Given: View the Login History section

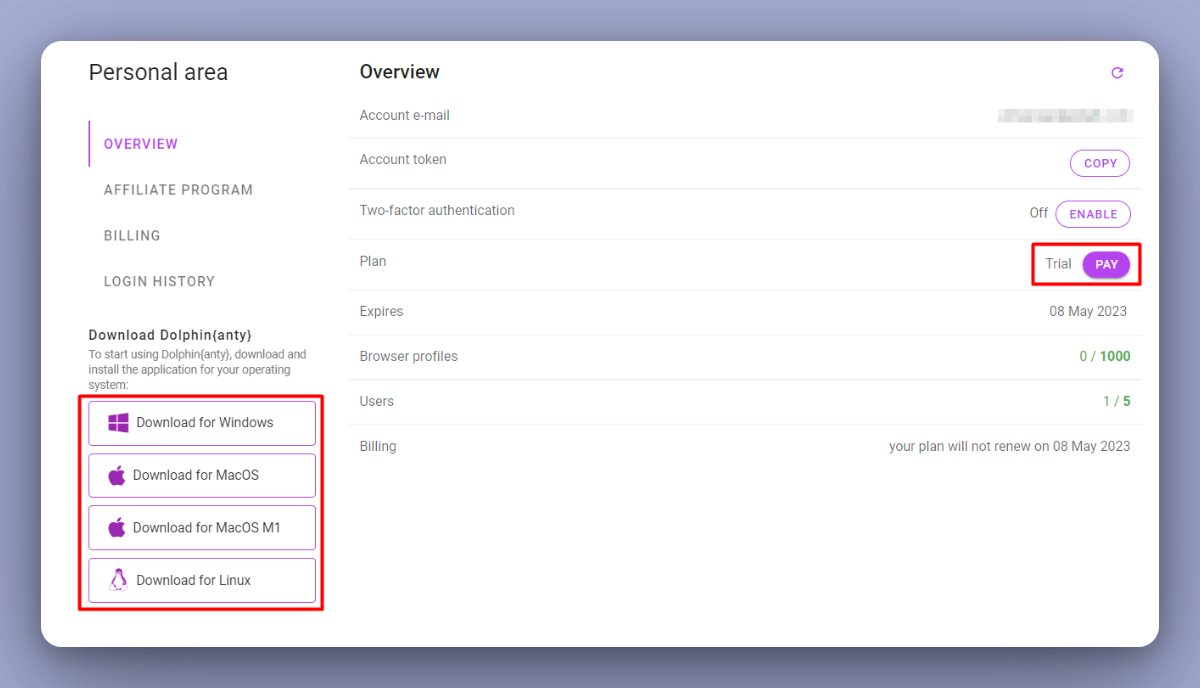Looking at the screenshot, I should pos(159,282).
